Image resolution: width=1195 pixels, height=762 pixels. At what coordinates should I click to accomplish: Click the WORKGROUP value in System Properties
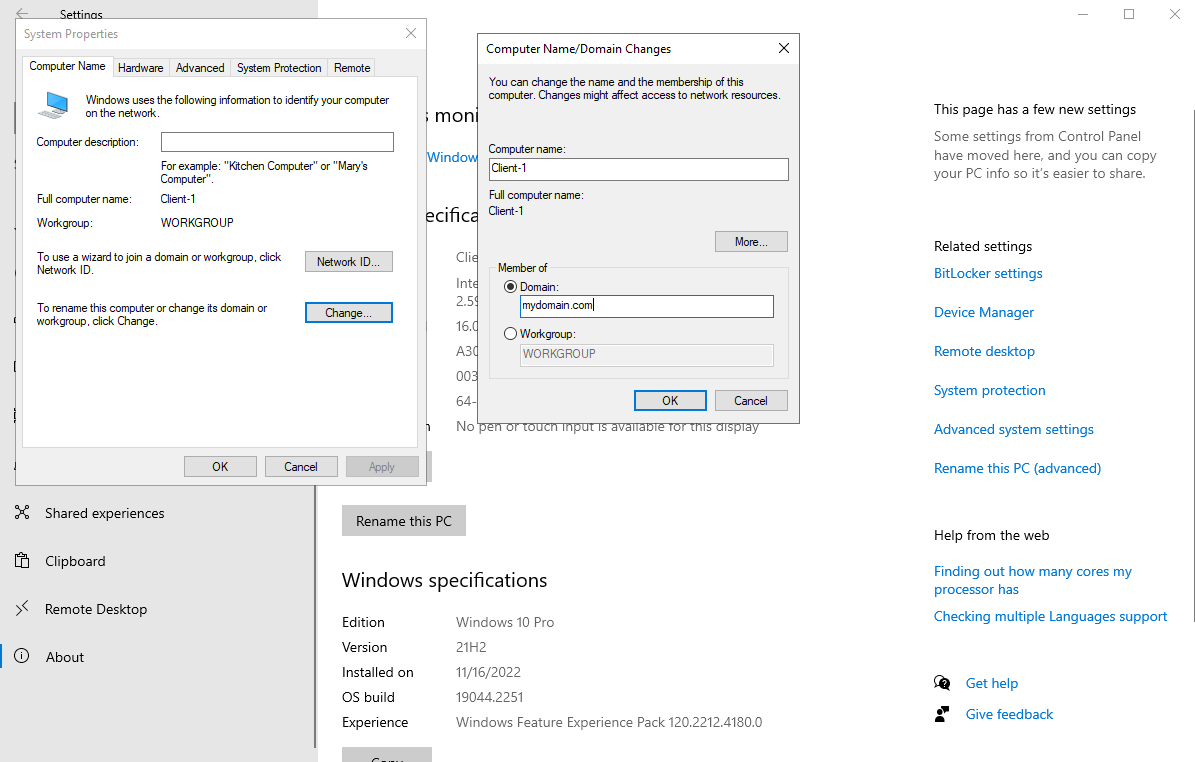[197, 223]
